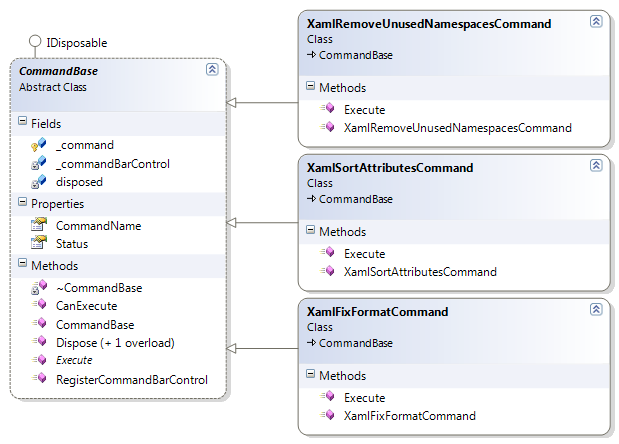Select the _commandBarControl field name
This screenshot has width=619, height=444.
(113, 164)
